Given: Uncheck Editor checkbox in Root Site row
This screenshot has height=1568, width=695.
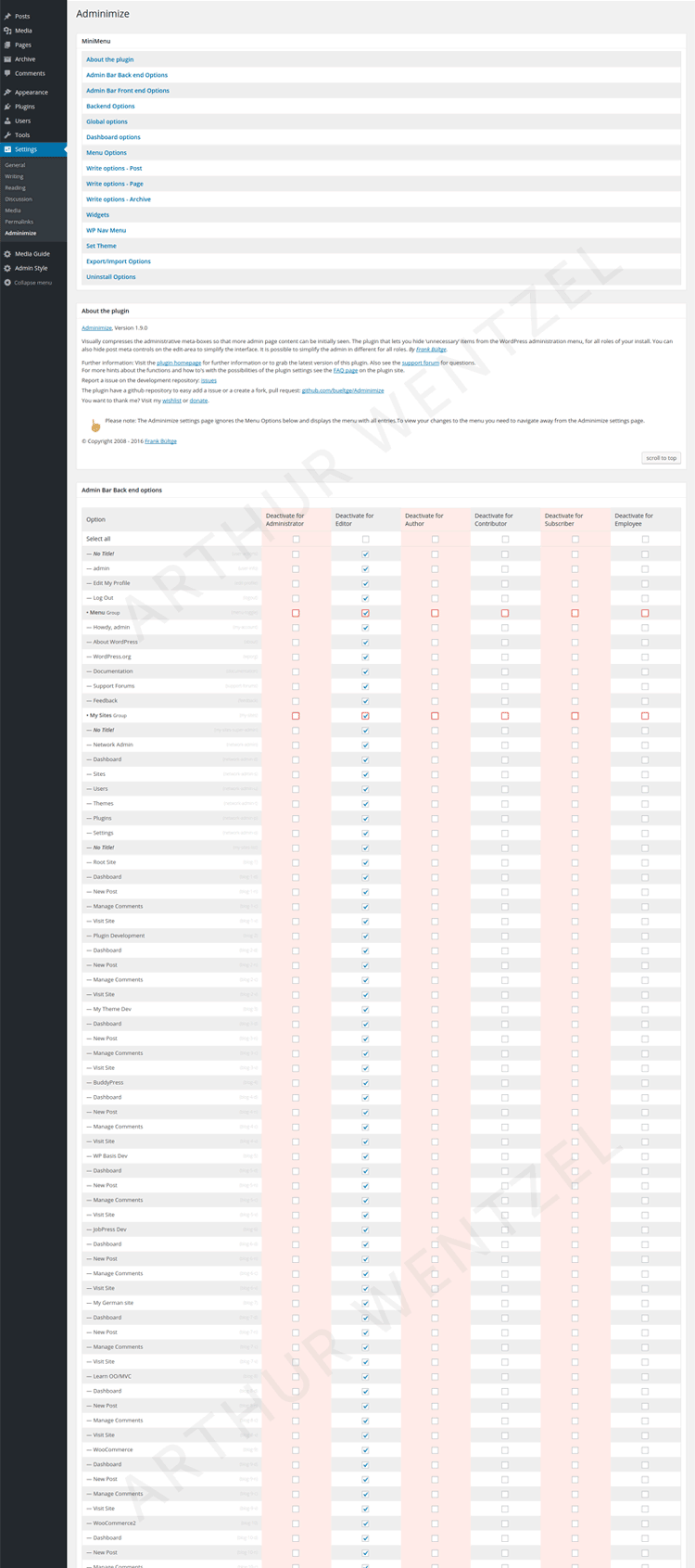Looking at the screenshot, I should [365, 862].
